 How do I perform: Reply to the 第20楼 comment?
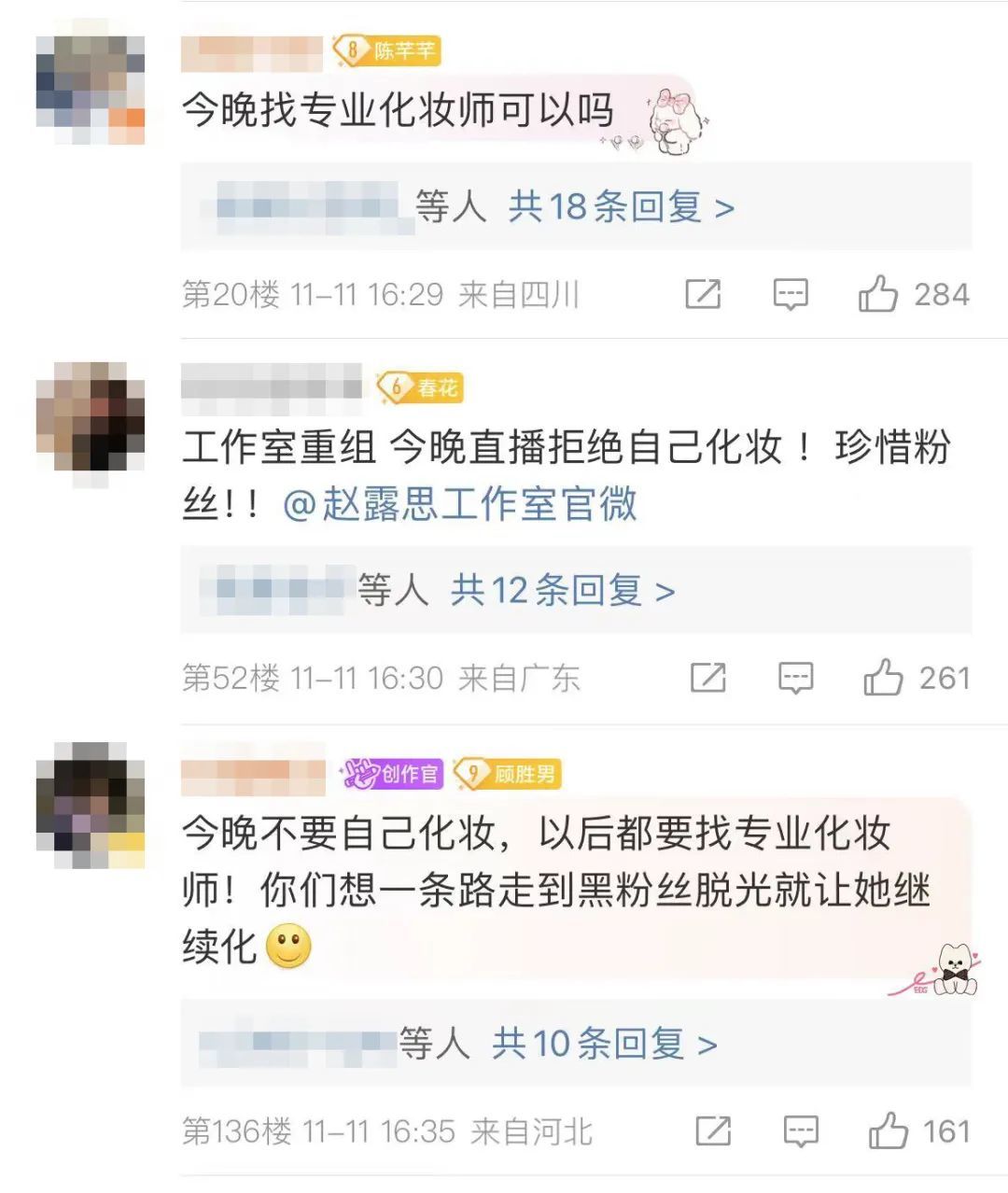(x=791, y=295)
